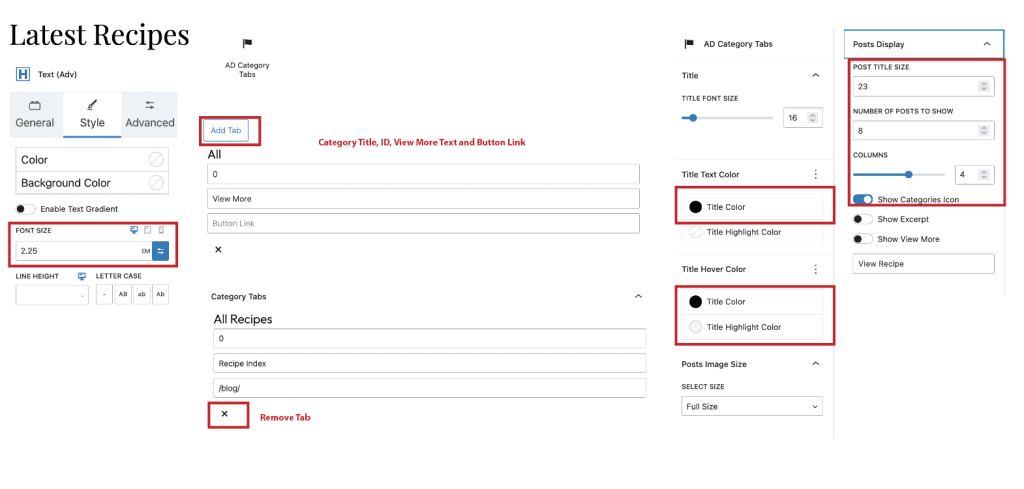Select desktop device icon for font size
Image resolution: width=1024 pixels, height=489 pixels.
click(x=135, y=230)
